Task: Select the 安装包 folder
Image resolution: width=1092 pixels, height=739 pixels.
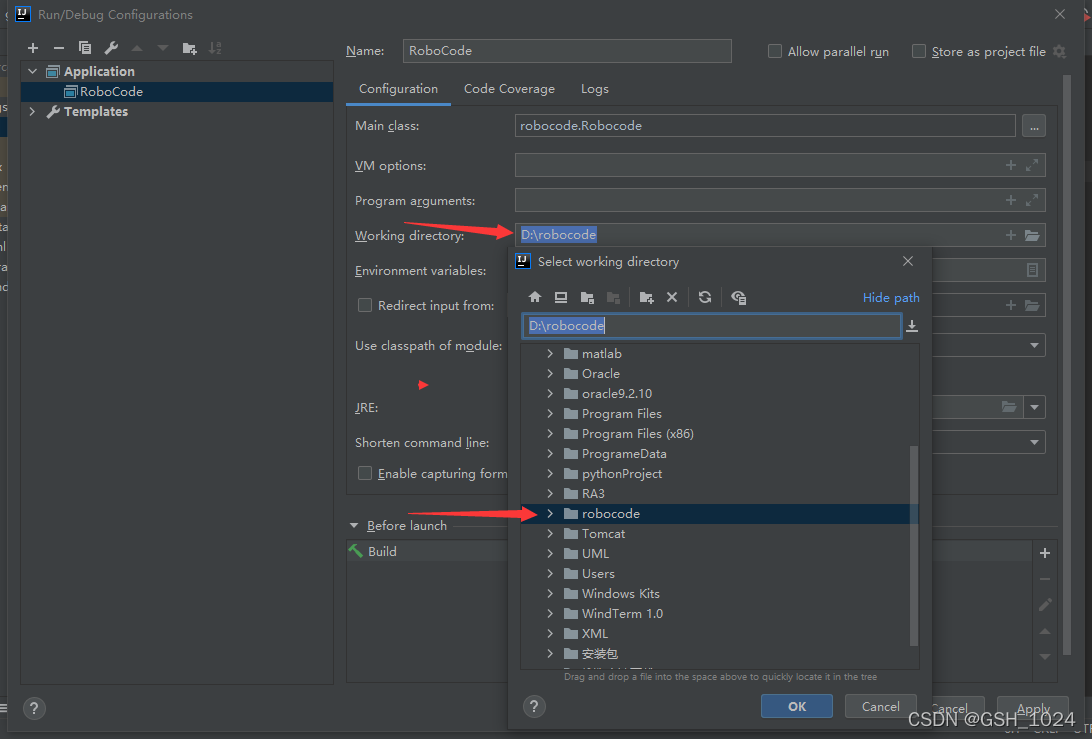Action: (x=600, y=654)
